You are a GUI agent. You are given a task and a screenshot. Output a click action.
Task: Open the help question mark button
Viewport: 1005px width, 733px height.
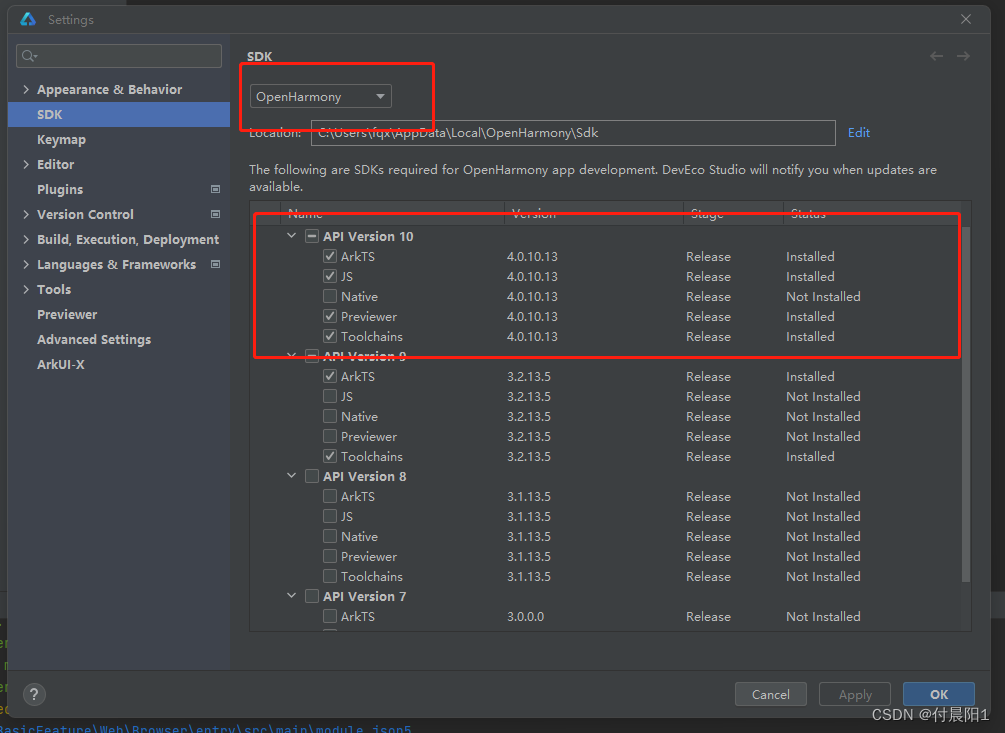pos(35,694)
